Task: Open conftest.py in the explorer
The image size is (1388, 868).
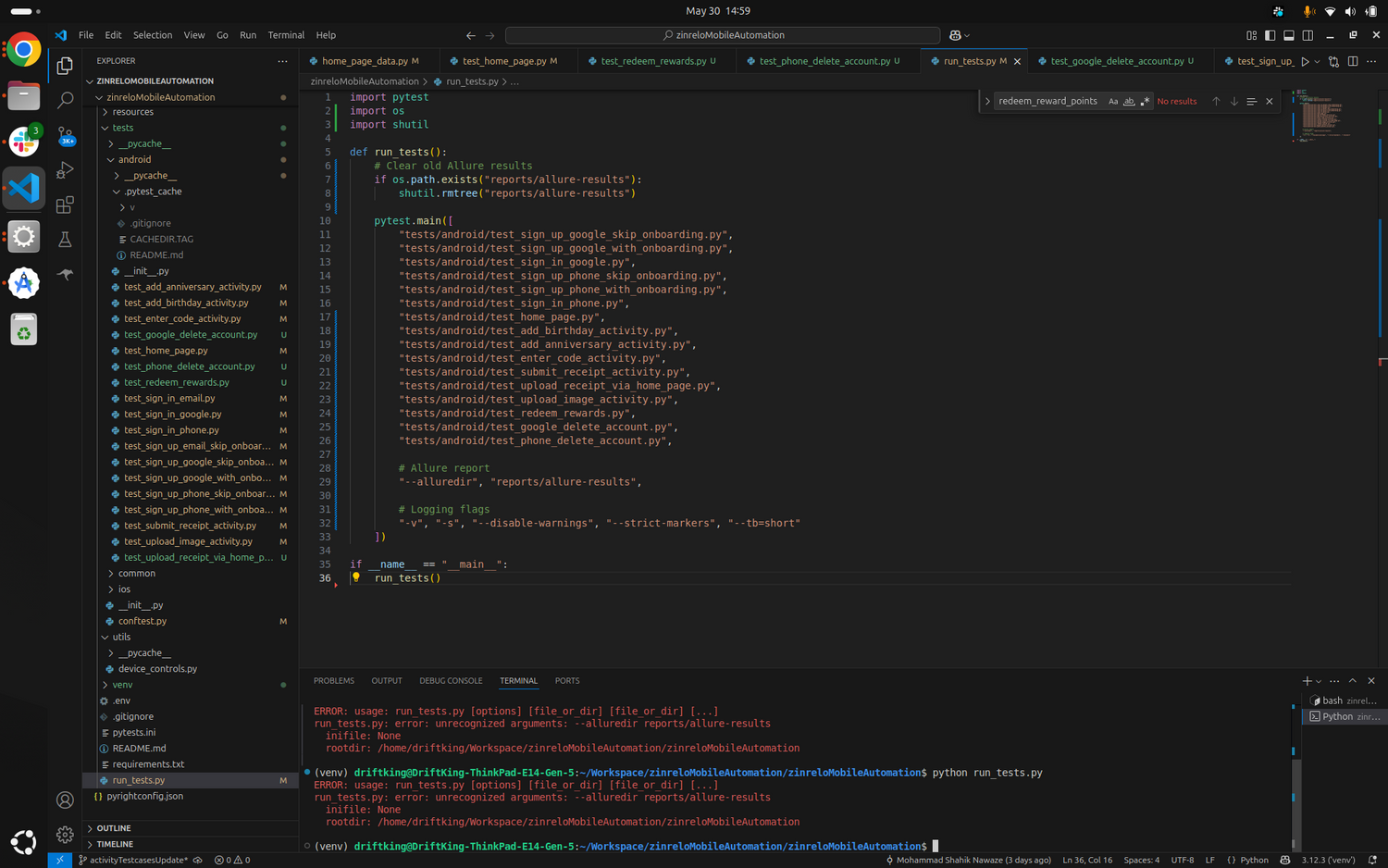Action: tap(143, 621)
